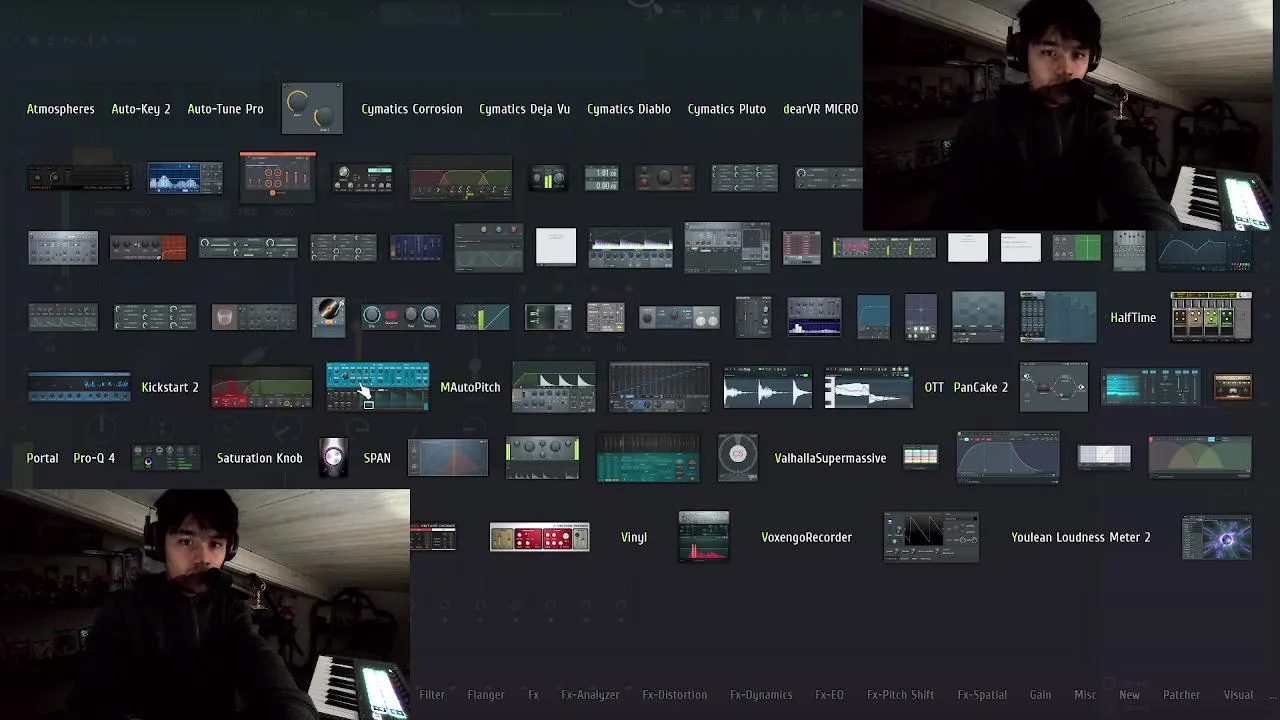
Task: Open the red-topped plugin with orange knobs
Action: (x=278, y=177)
